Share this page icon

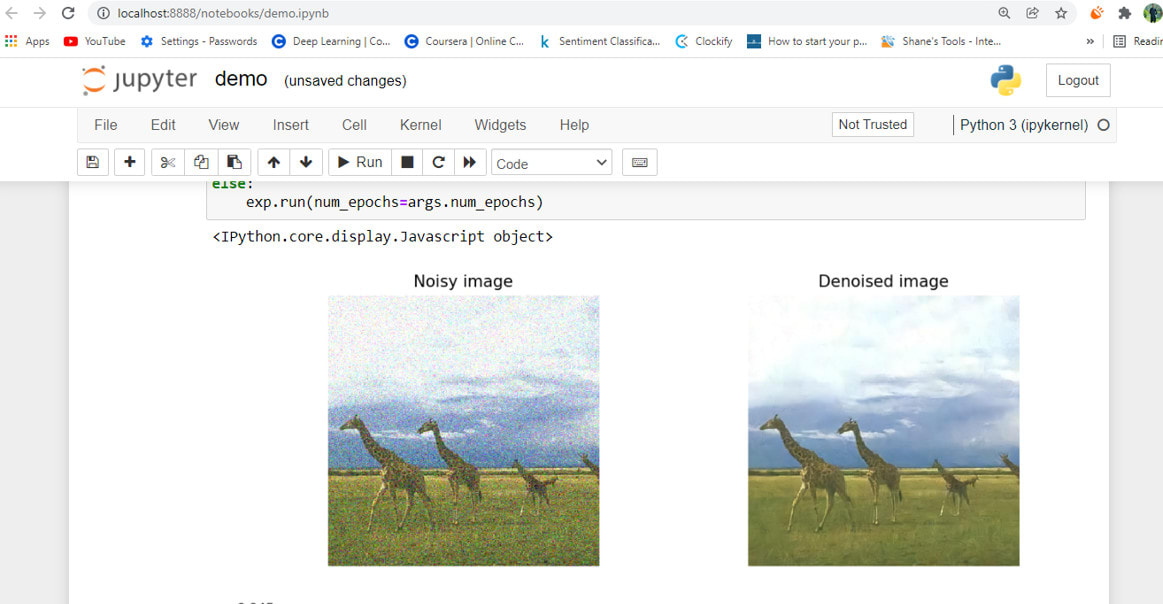[x=1032, y=13]
